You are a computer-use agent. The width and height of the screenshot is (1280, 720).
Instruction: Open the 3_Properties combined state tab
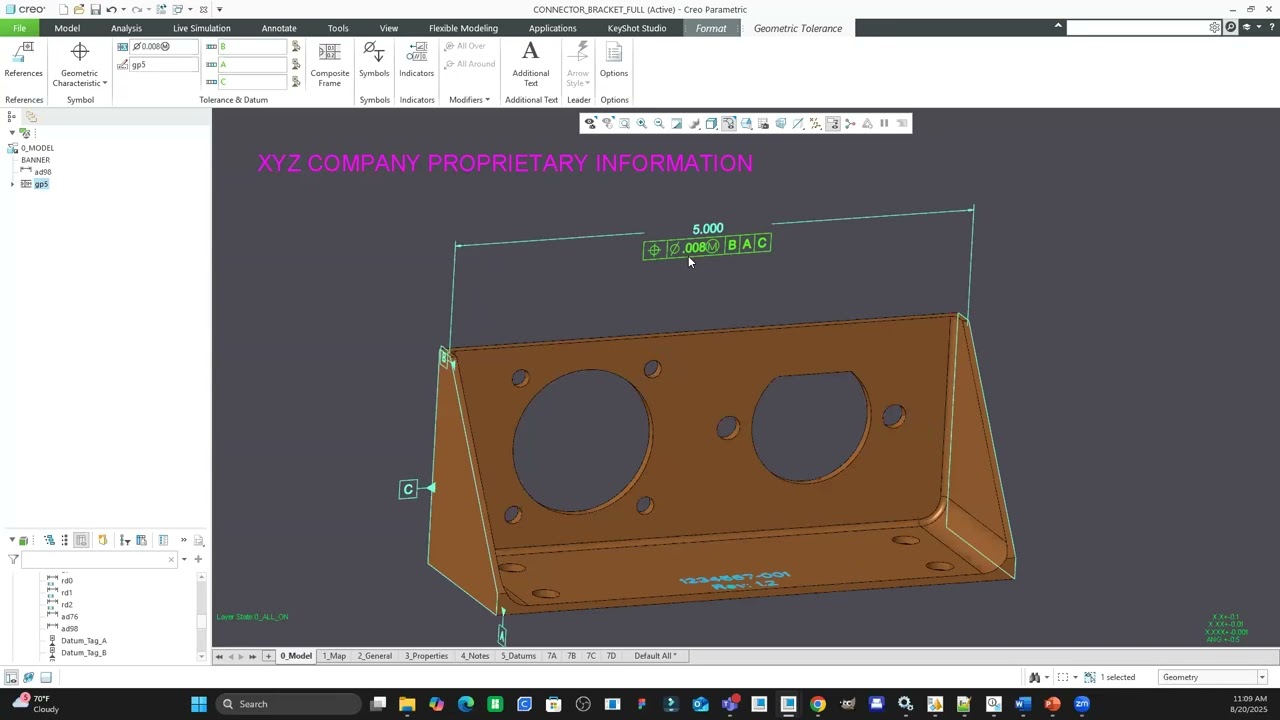(426, 656)
